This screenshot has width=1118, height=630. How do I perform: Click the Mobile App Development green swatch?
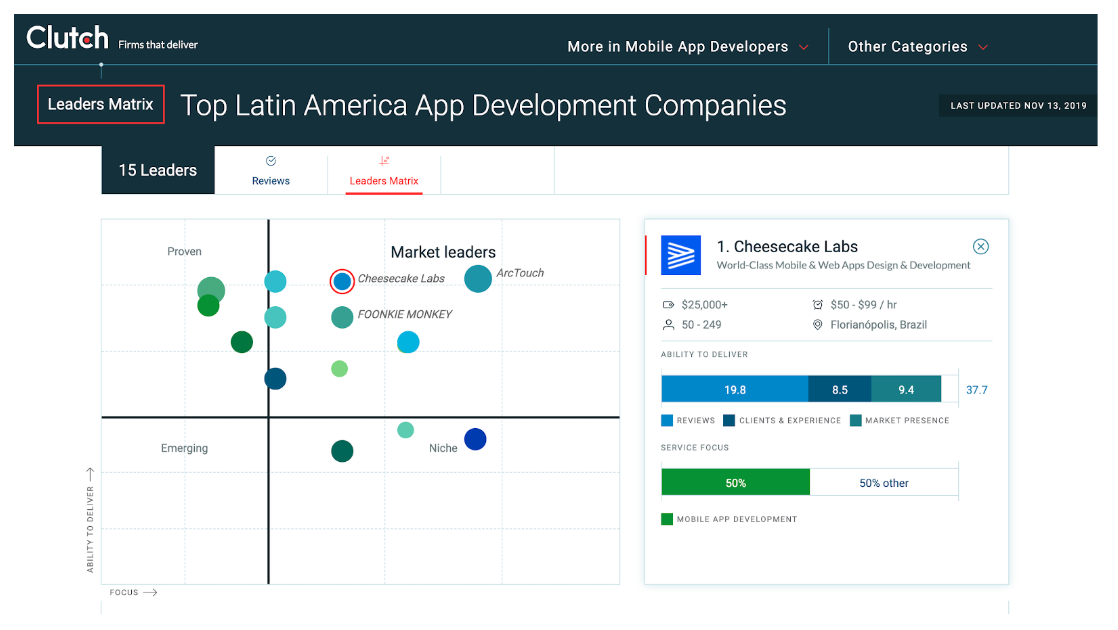pyautogui.click(x=667, y=519)
